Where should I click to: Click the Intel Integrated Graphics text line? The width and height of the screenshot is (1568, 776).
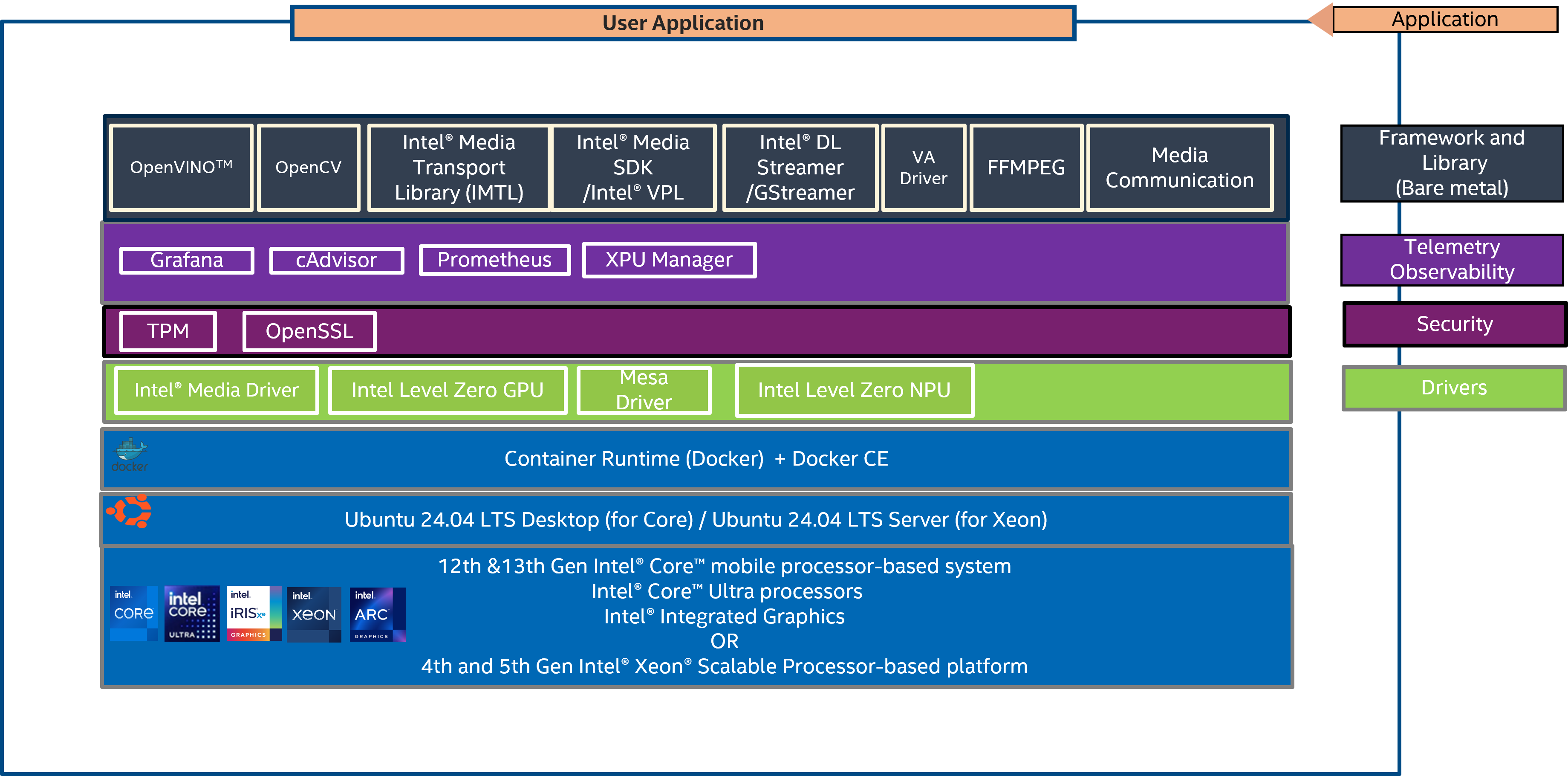tap(725, 617)
